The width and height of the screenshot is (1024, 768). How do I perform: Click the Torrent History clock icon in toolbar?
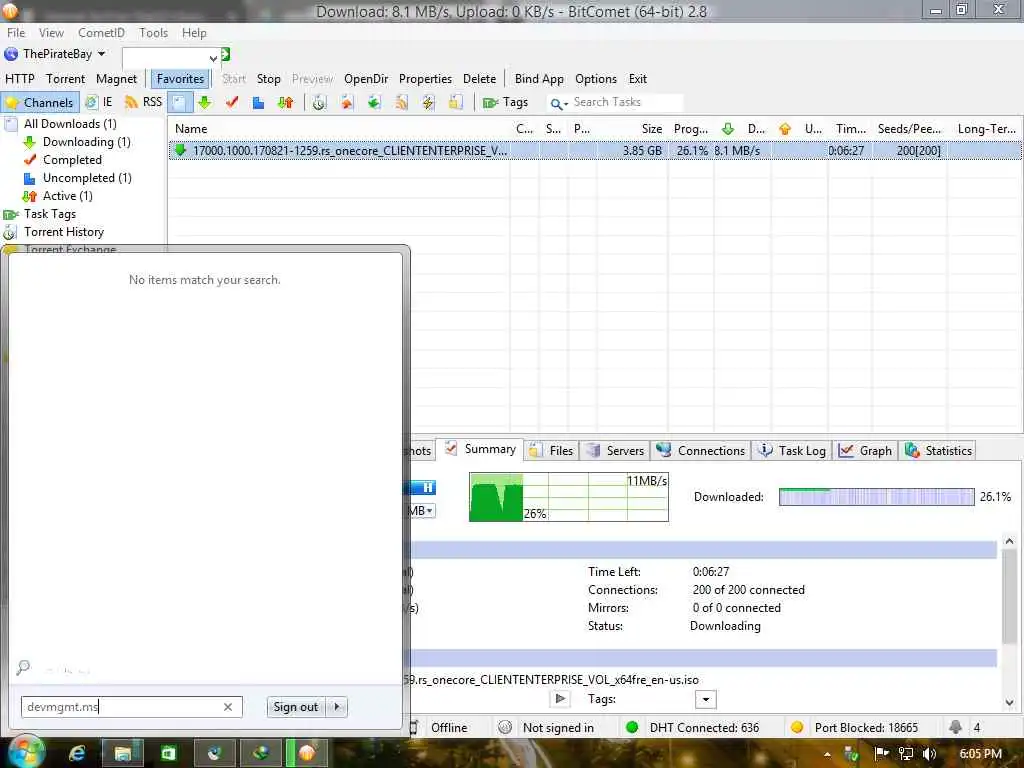[319, 103]
